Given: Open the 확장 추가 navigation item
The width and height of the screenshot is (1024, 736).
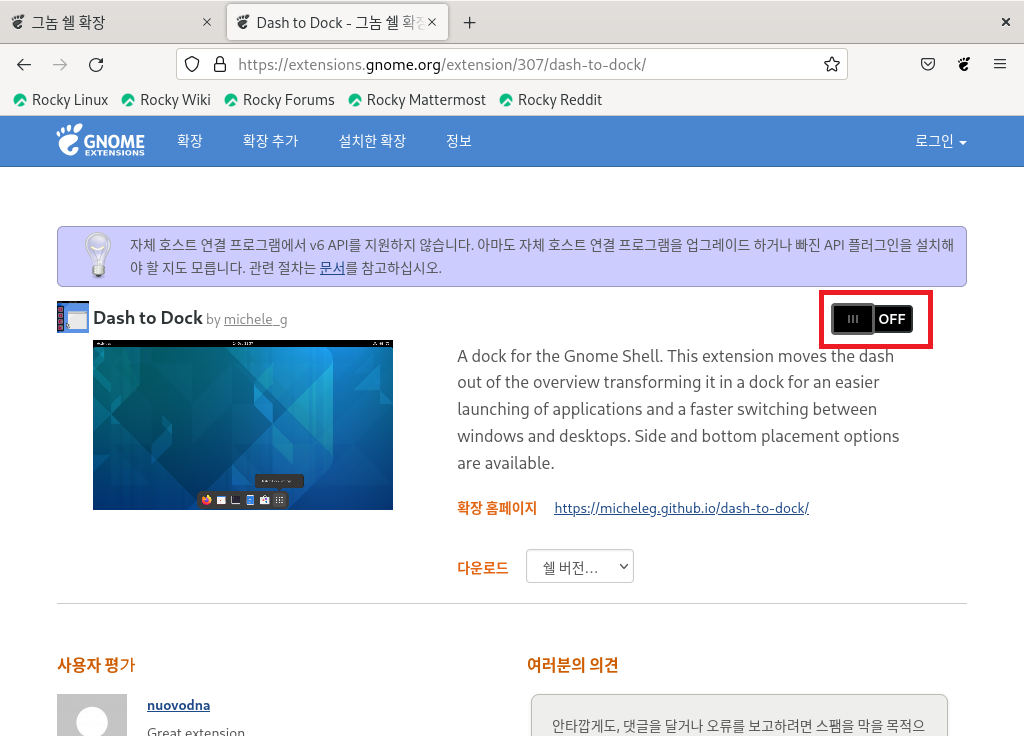Looking at the screenshot, I should point(270,141).
